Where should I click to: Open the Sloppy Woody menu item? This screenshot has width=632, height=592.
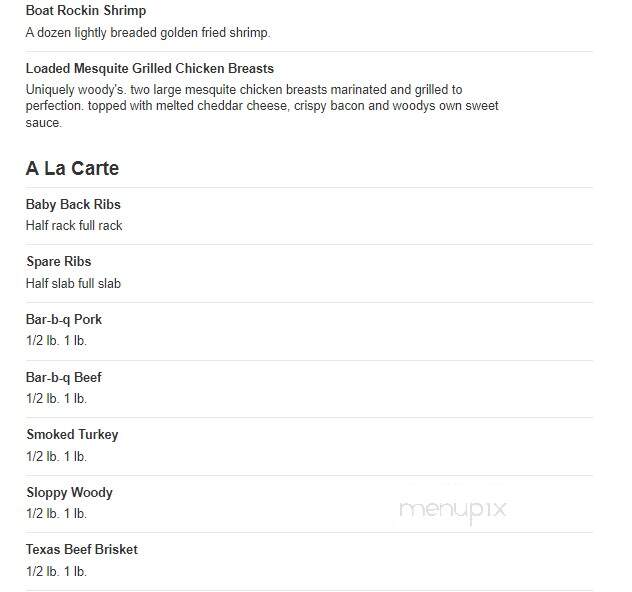[70, 492]
